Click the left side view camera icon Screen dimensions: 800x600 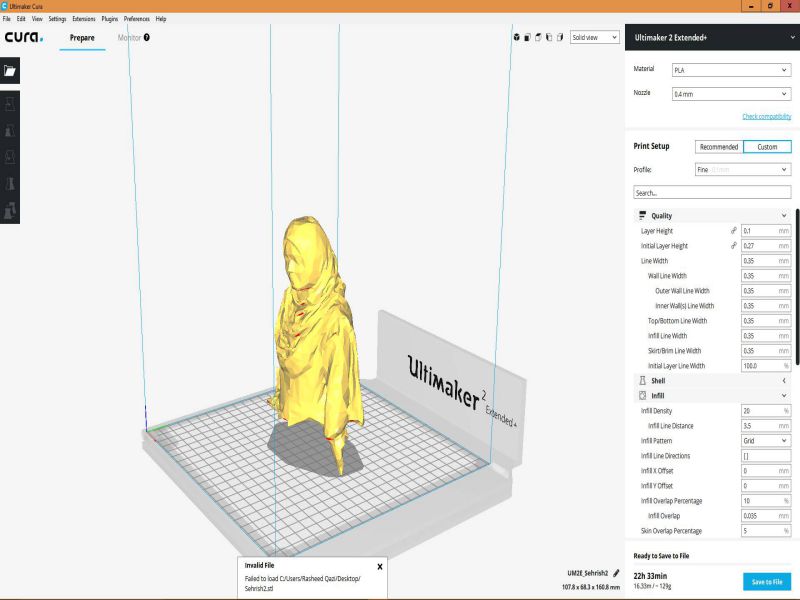click(549, 37)
